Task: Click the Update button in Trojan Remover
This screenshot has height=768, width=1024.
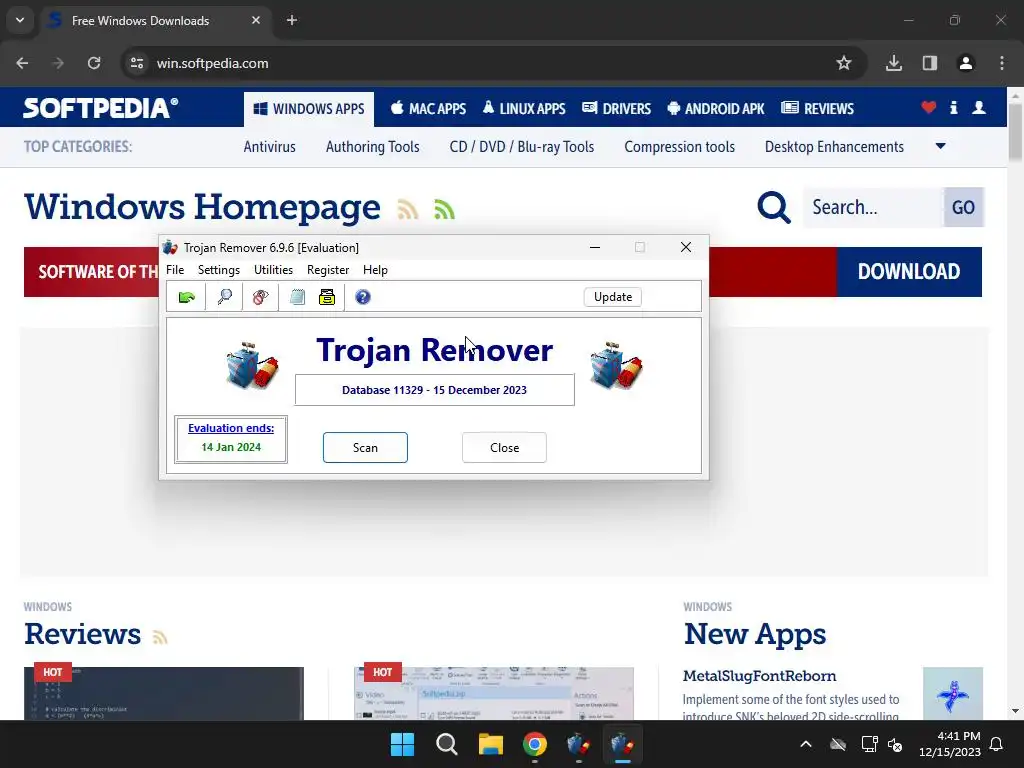Action: point(613,296)
